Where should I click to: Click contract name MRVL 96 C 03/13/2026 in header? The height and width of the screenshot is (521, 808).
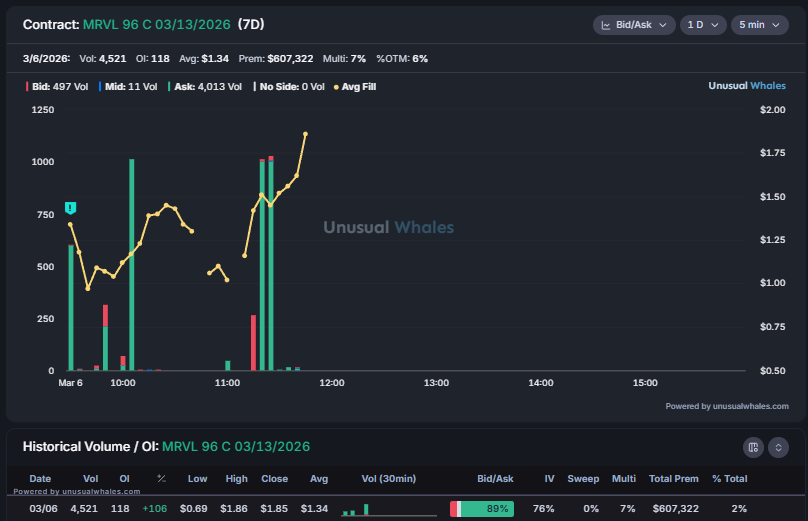pos(157,25)
